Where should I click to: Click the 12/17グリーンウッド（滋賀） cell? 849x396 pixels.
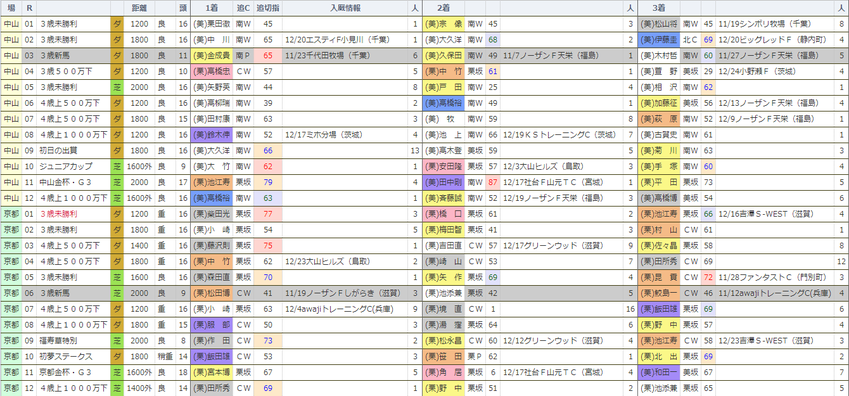point(562,245)
